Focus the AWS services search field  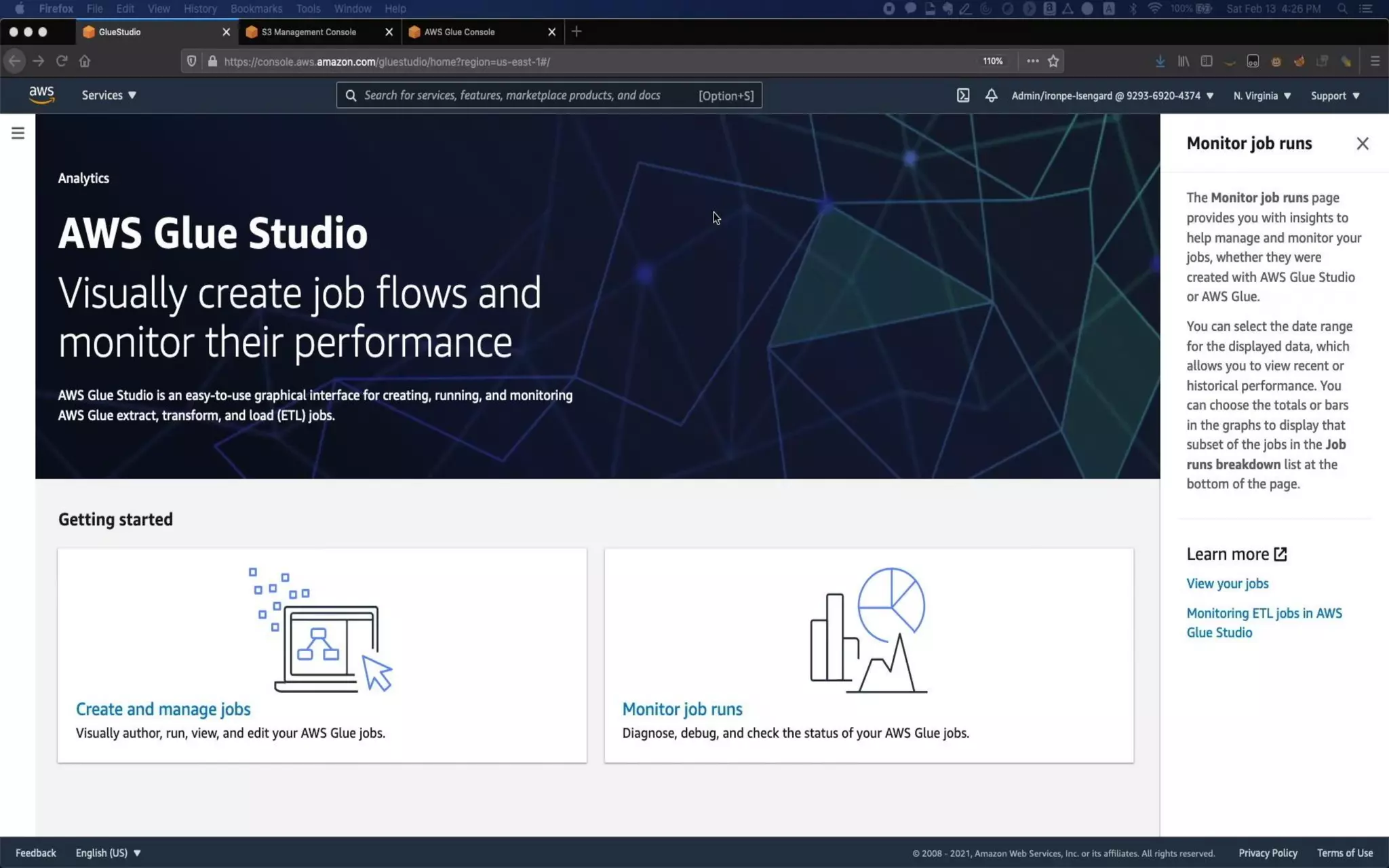[x=549, y=96]
